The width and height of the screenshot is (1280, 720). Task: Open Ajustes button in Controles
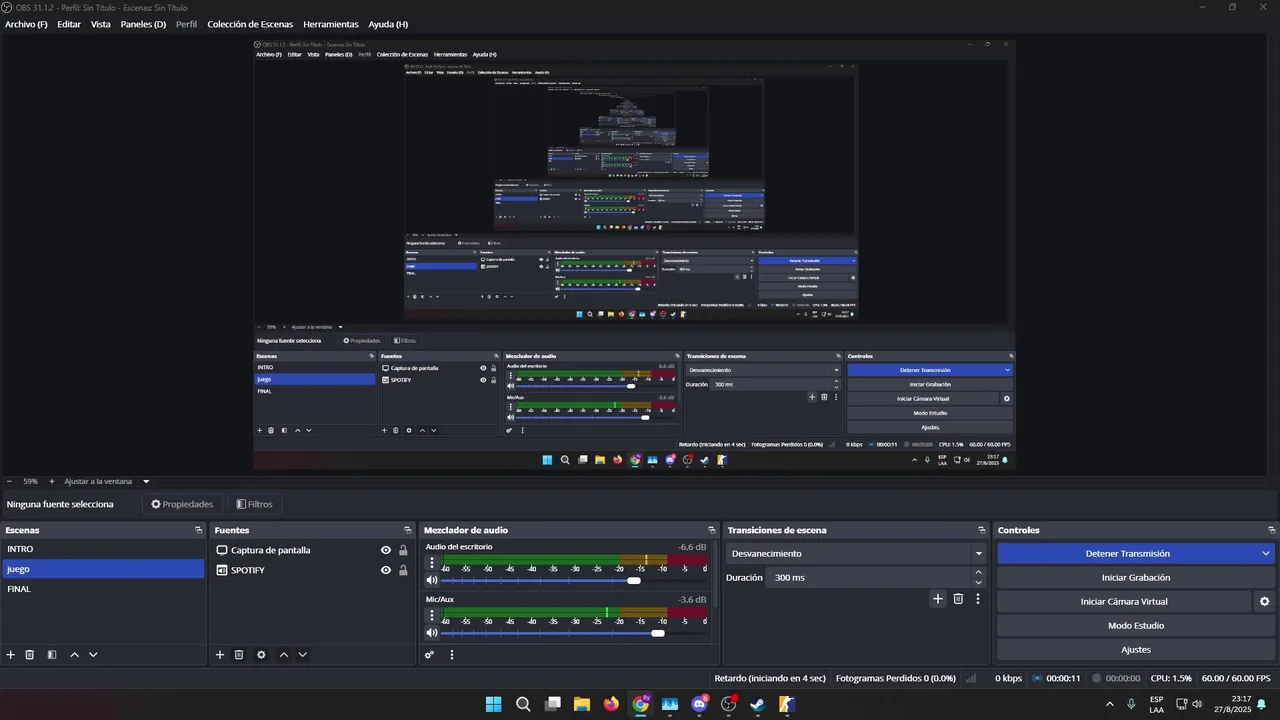pyautogui.click(x=1136, y=650)
